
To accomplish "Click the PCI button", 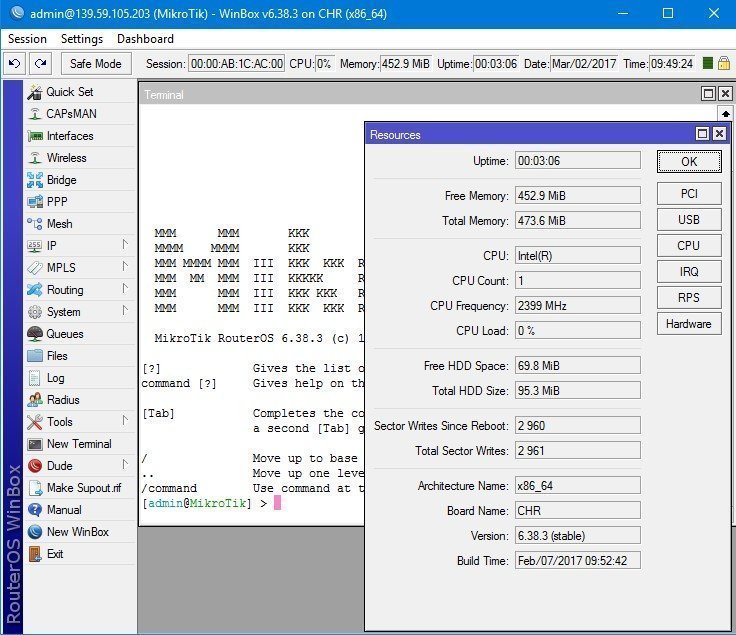I will coord(689,194).
